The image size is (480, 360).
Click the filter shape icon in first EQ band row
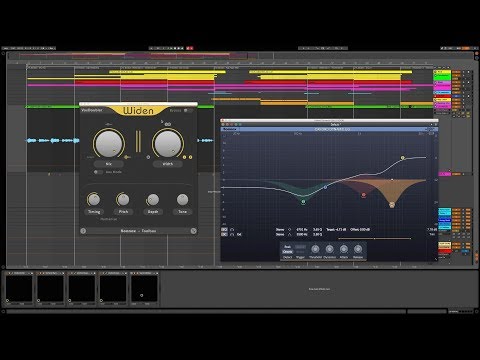tap(289, 230)
